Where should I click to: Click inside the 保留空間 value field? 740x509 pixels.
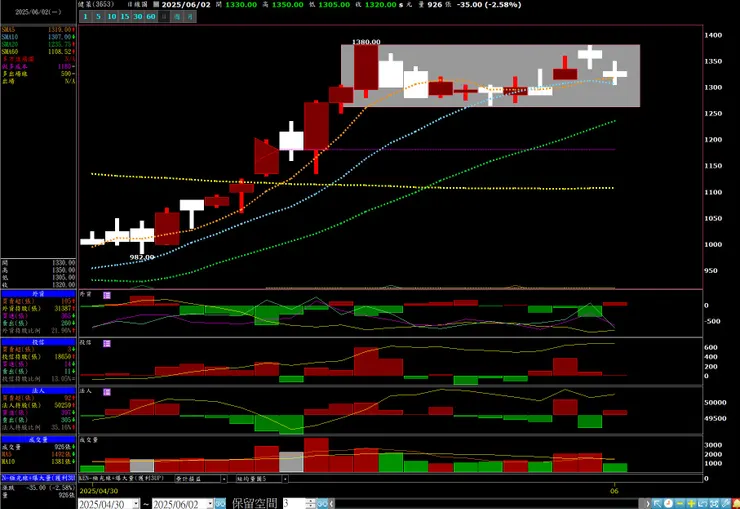coord(294,503)
